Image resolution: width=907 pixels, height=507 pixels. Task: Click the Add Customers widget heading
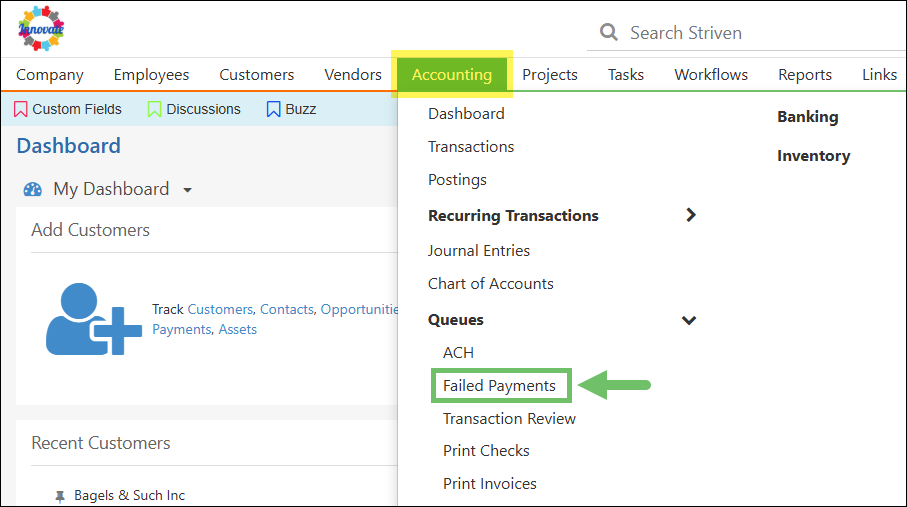(x=90, y=230)
